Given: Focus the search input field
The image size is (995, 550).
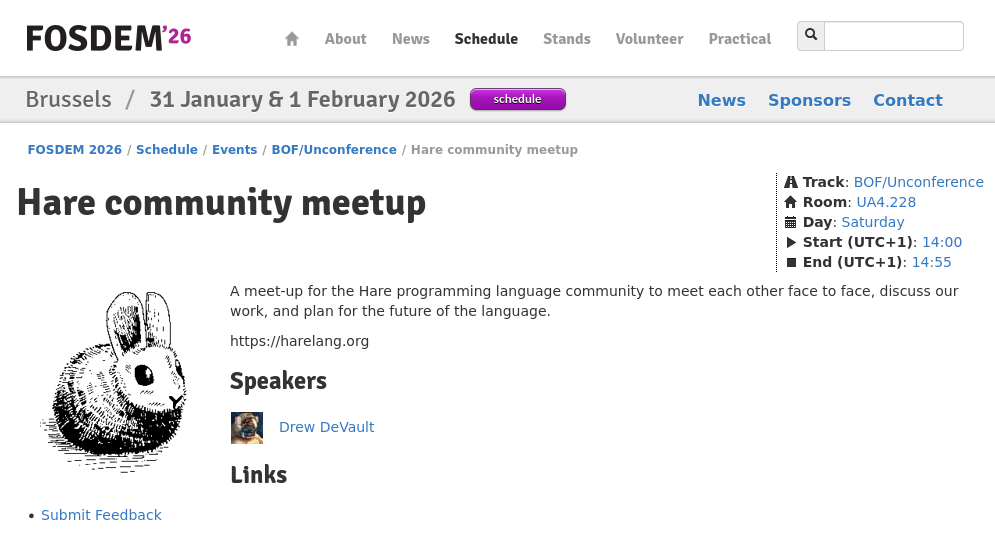Looking at the screenshot, I should point(893,36).
